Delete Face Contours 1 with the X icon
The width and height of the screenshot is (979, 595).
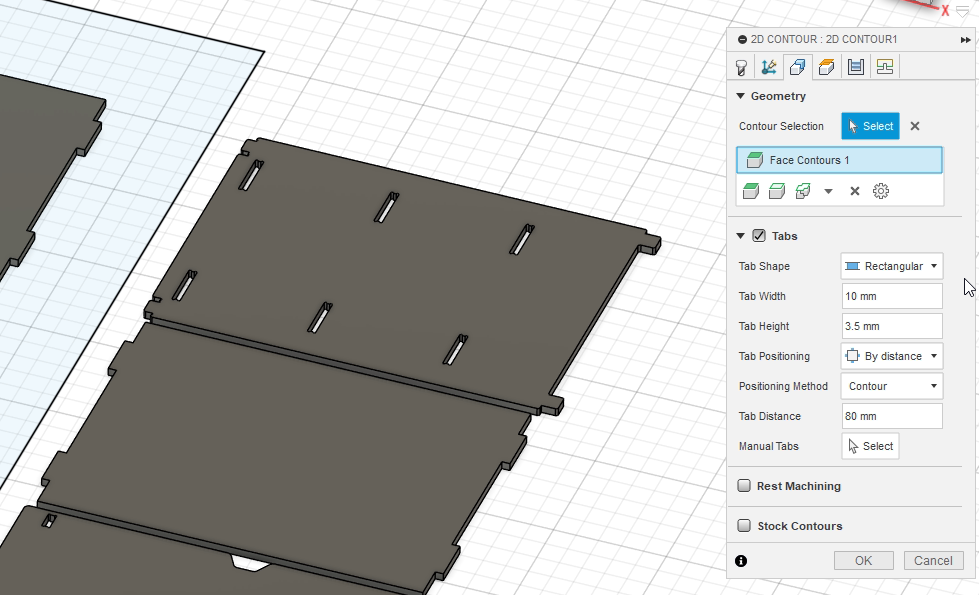[x=855, y=191]
